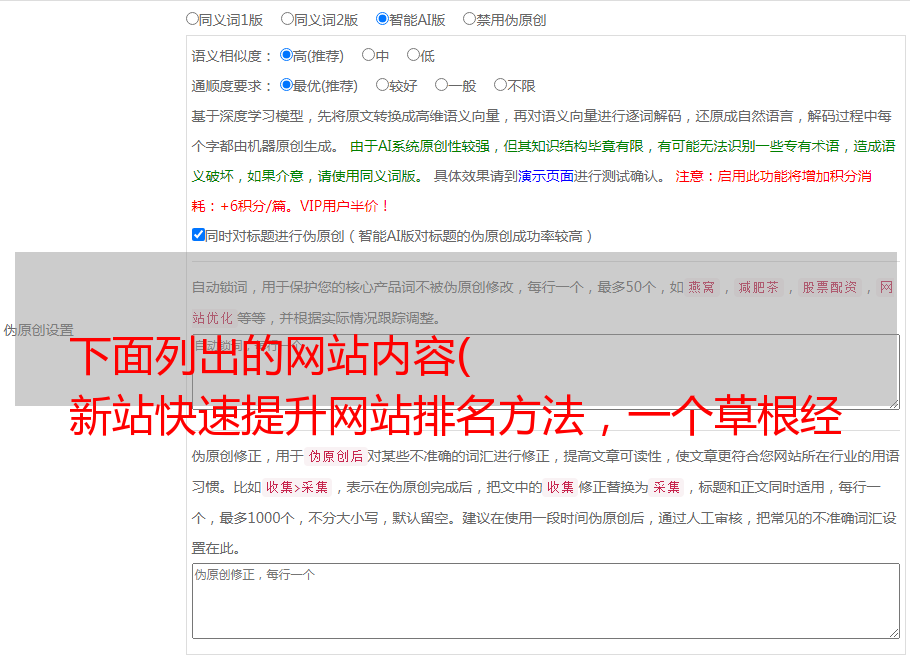Viewport: 911px width, 658px height.
Task: Click the 语义相似度： label
Action: pos(232,56)
